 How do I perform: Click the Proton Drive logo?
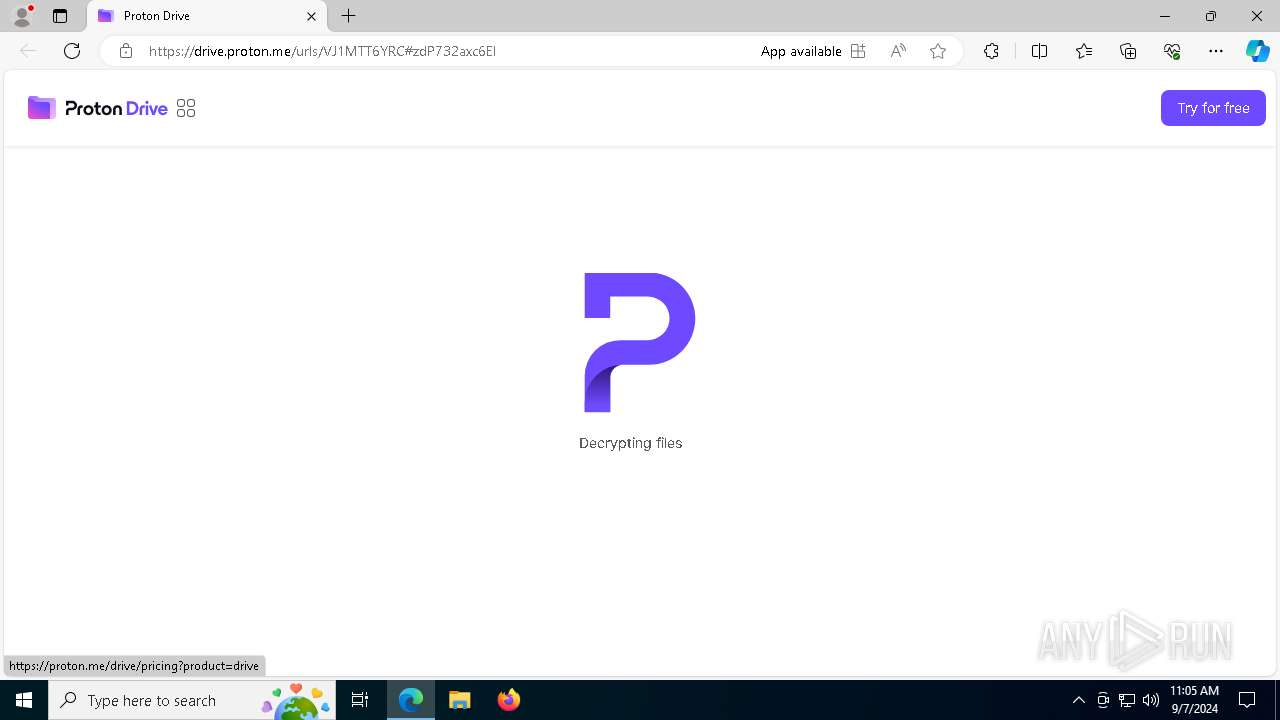[x=97, y=108]
